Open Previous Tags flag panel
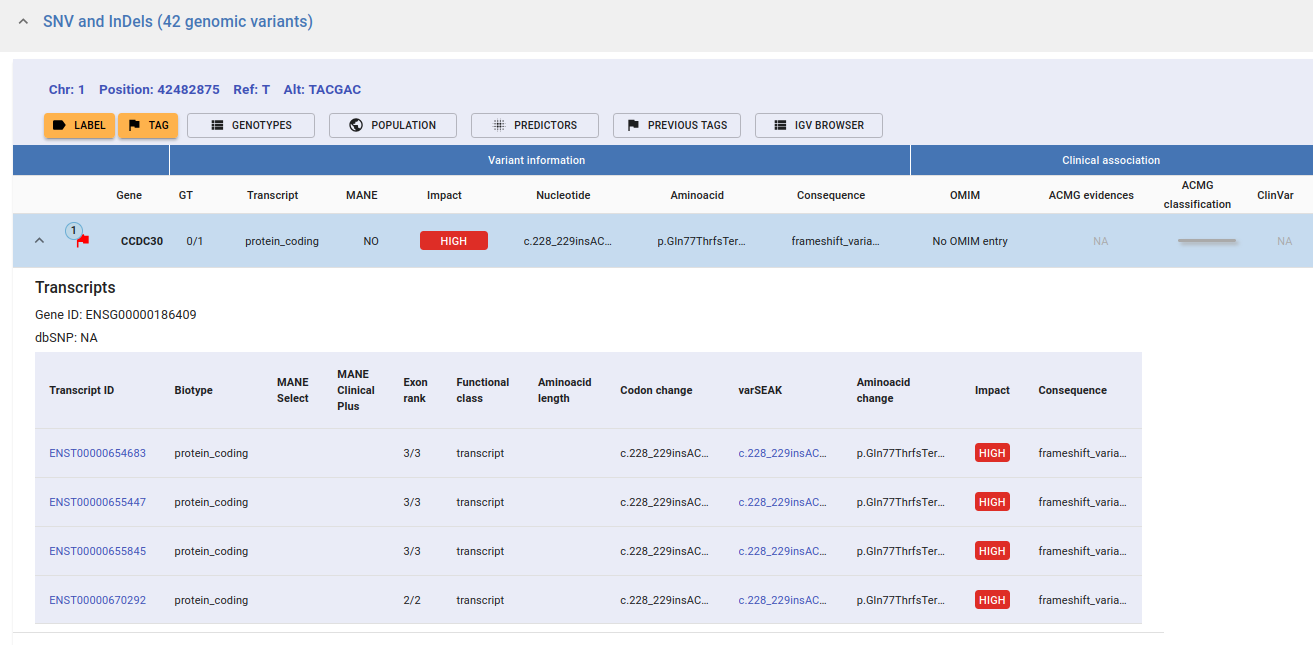Viewport: 1313px width, 645px height. (676, 125)
